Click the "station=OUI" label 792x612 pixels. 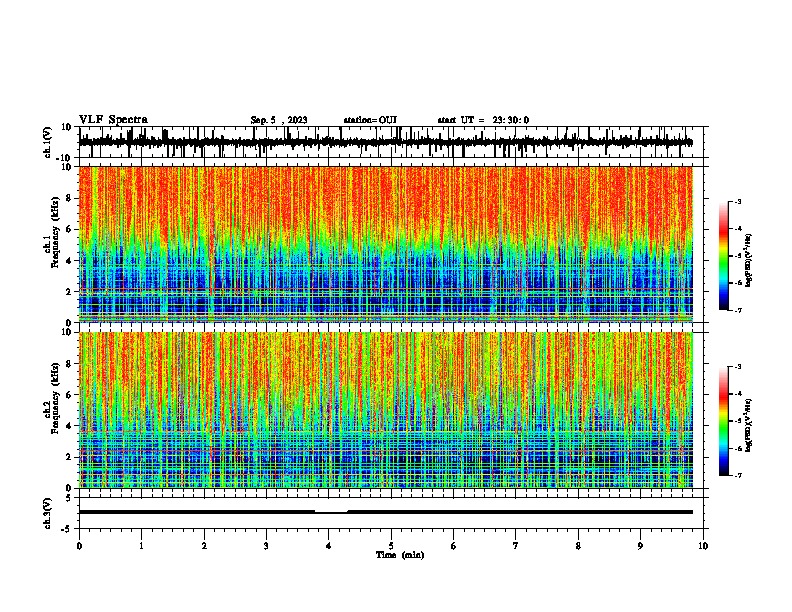point(370,120)
